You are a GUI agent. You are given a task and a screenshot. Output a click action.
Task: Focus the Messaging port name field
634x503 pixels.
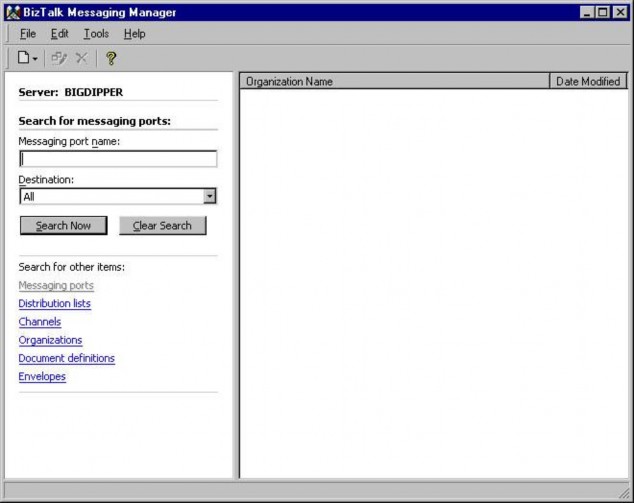tap(118, 159)
